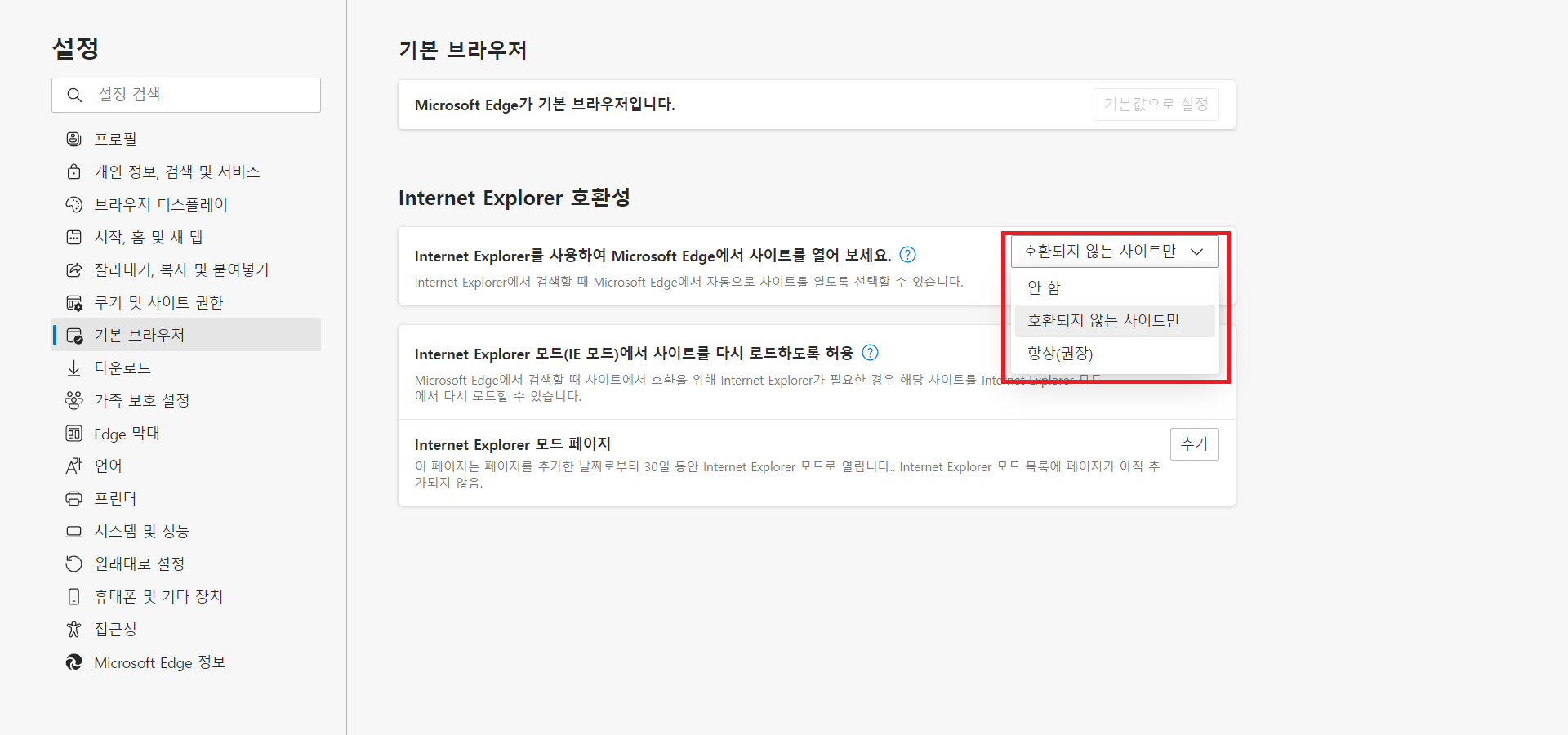This screenshot has width=1568, height=735.
Task: Click the Edge logo beside Microsoft Edge 정보
Action: coord(73,662)
